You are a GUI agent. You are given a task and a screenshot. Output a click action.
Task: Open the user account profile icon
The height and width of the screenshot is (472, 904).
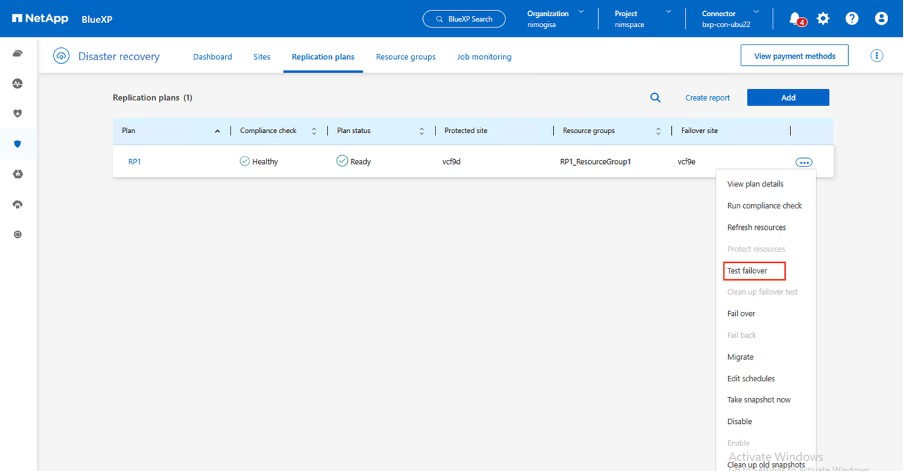click(x=881, y=18)
